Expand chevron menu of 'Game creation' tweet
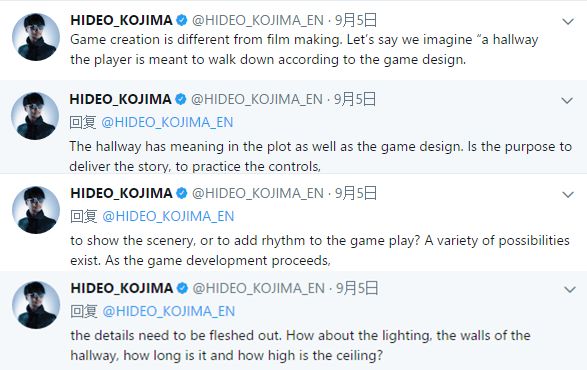 (568, 21)
